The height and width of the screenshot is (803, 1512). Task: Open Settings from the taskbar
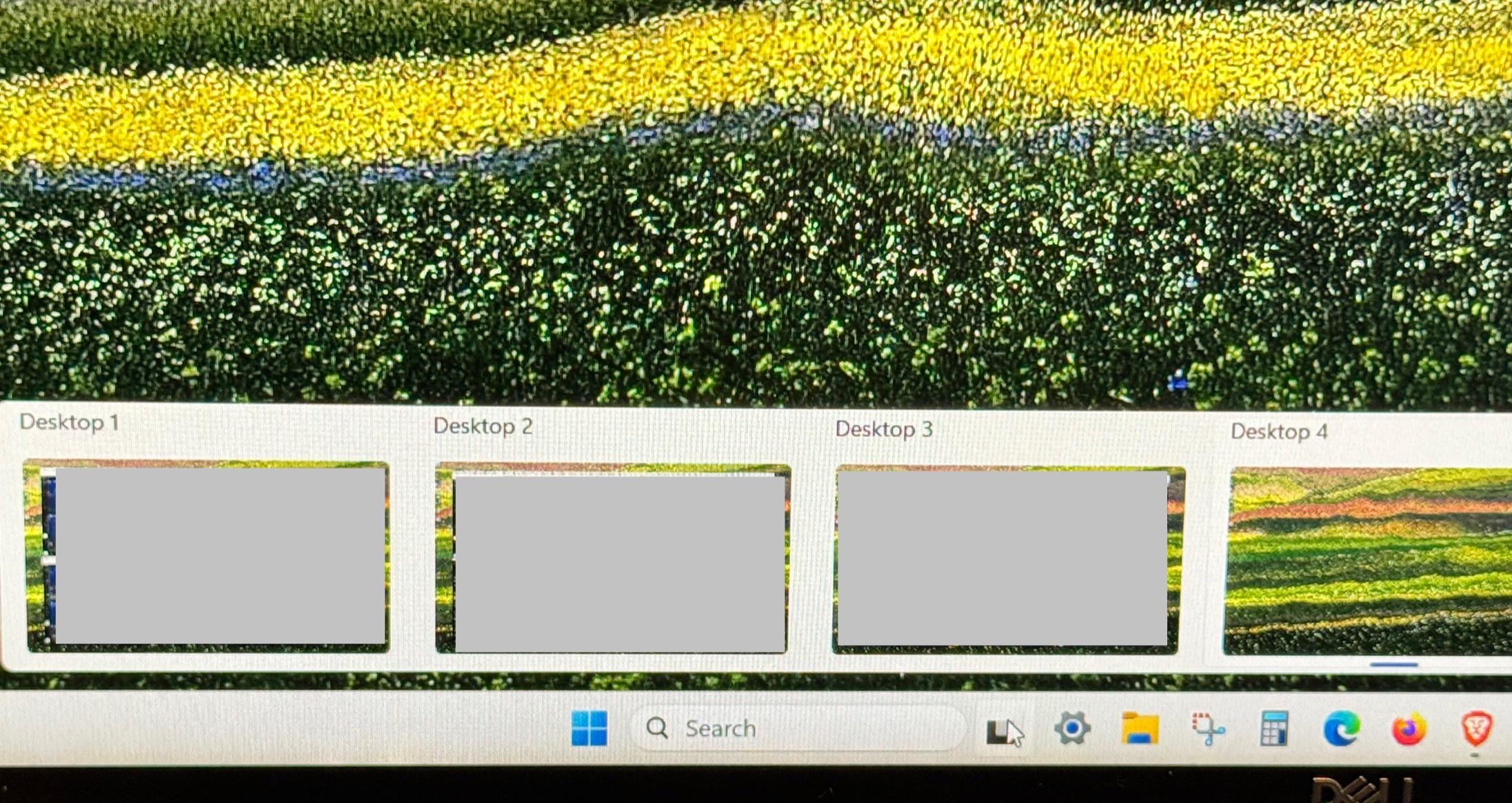1072,728
